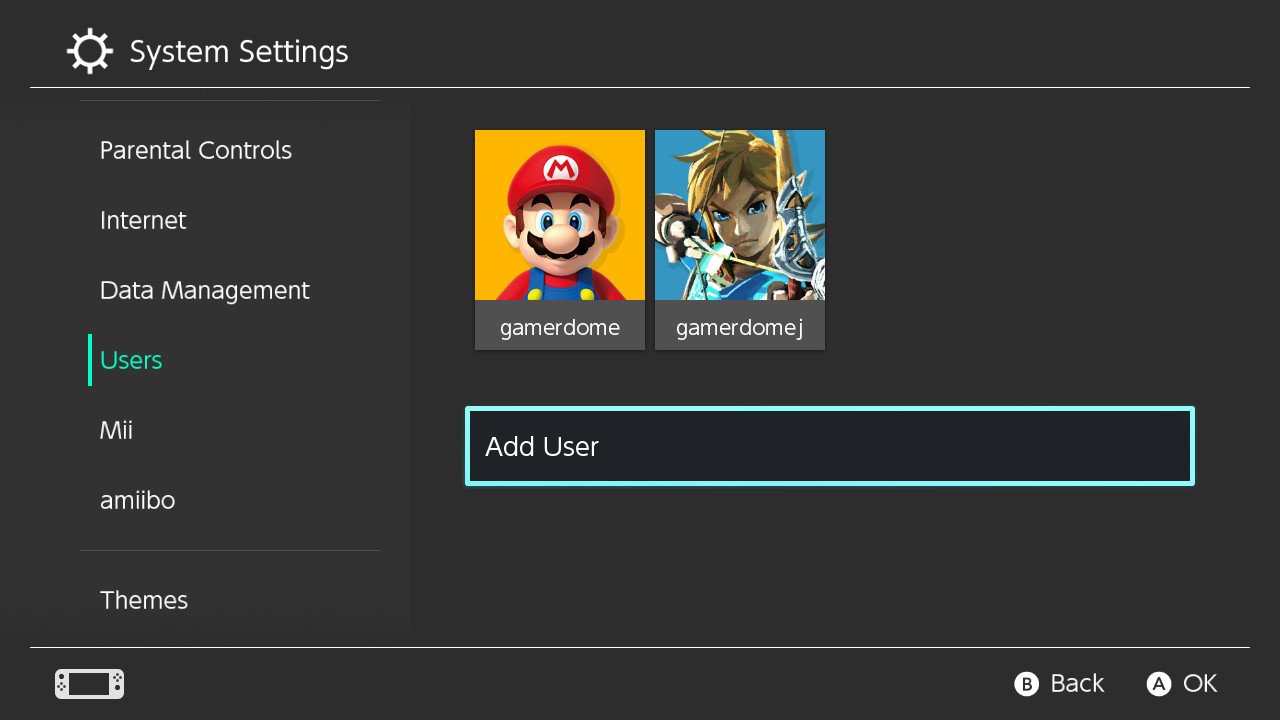The height and width of the screenshot is (720, 1280).
Task: Open the Mii settings section
Action: pos(116,430)
